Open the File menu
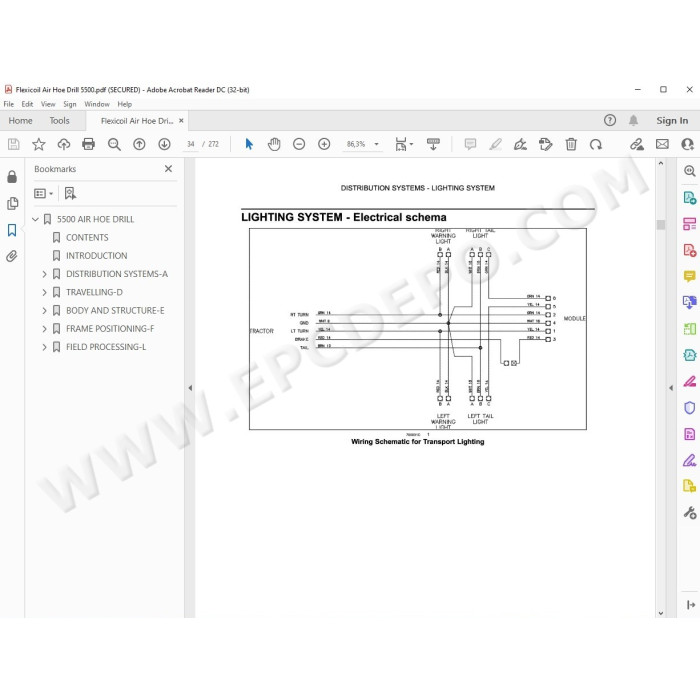The image size is (700, 700). coord(8,104)
